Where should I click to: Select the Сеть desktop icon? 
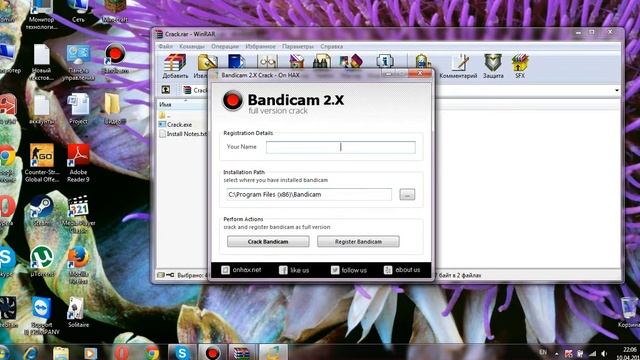click(x=78, y=11)
